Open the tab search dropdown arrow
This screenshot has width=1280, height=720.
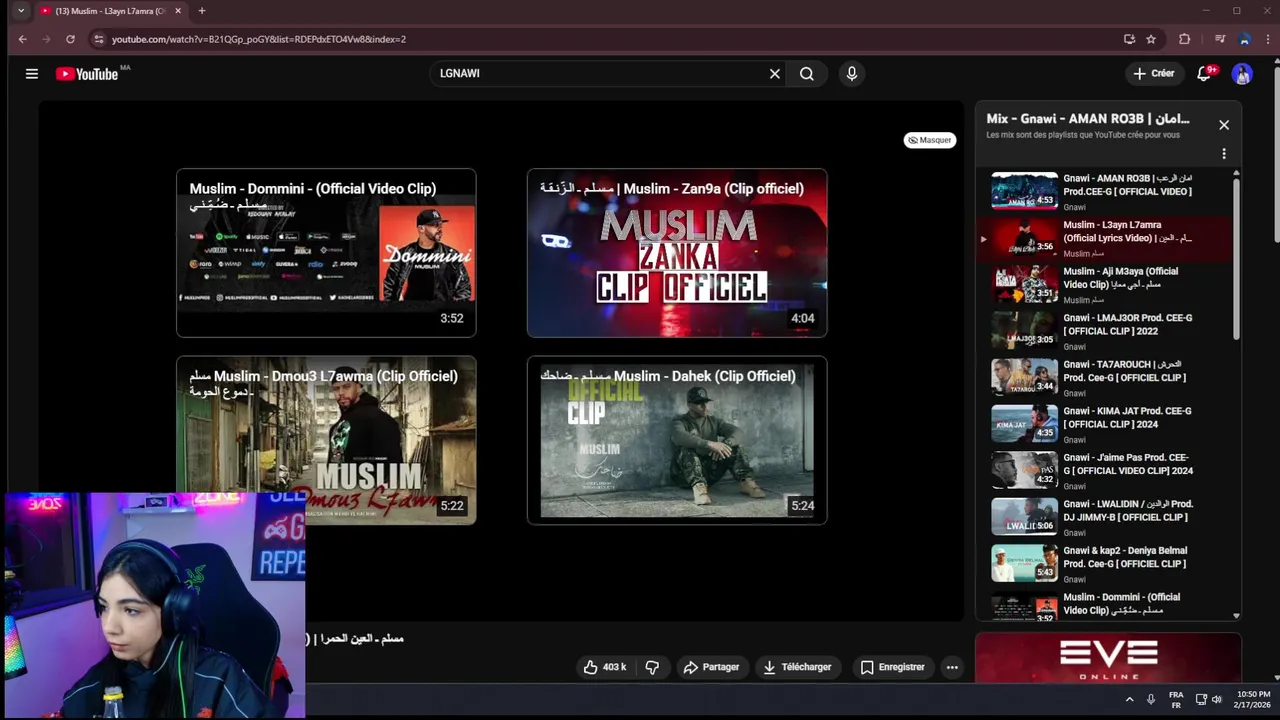pyautogui.click(x=21, y=11)
